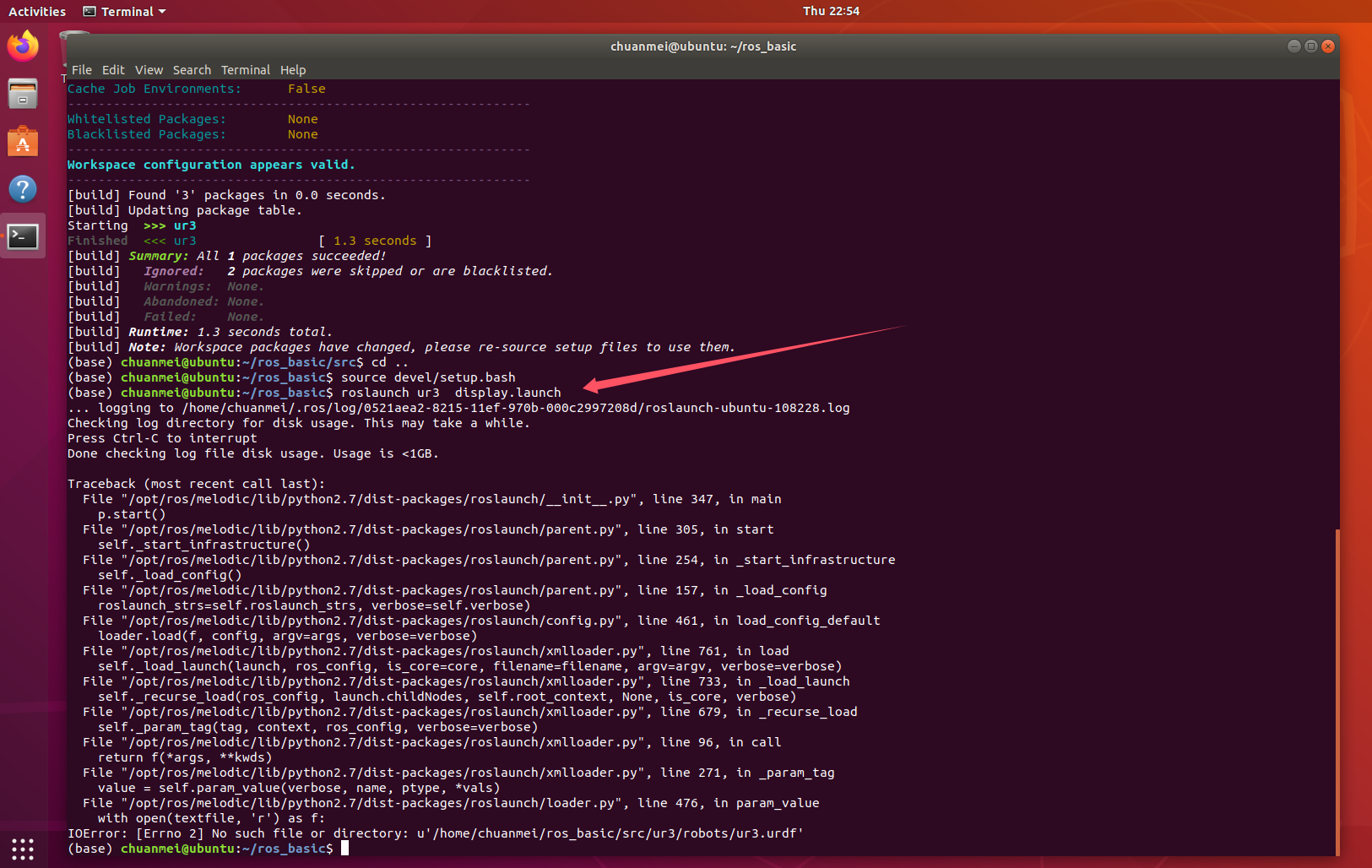Click the running indicator beside the Terminal dock icon
Viewport: 1372px width, 868px height.
click(3, 236)
